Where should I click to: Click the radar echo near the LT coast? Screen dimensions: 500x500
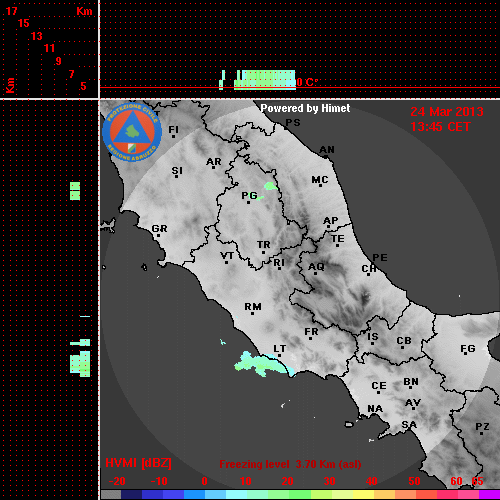tap(263, 364)
